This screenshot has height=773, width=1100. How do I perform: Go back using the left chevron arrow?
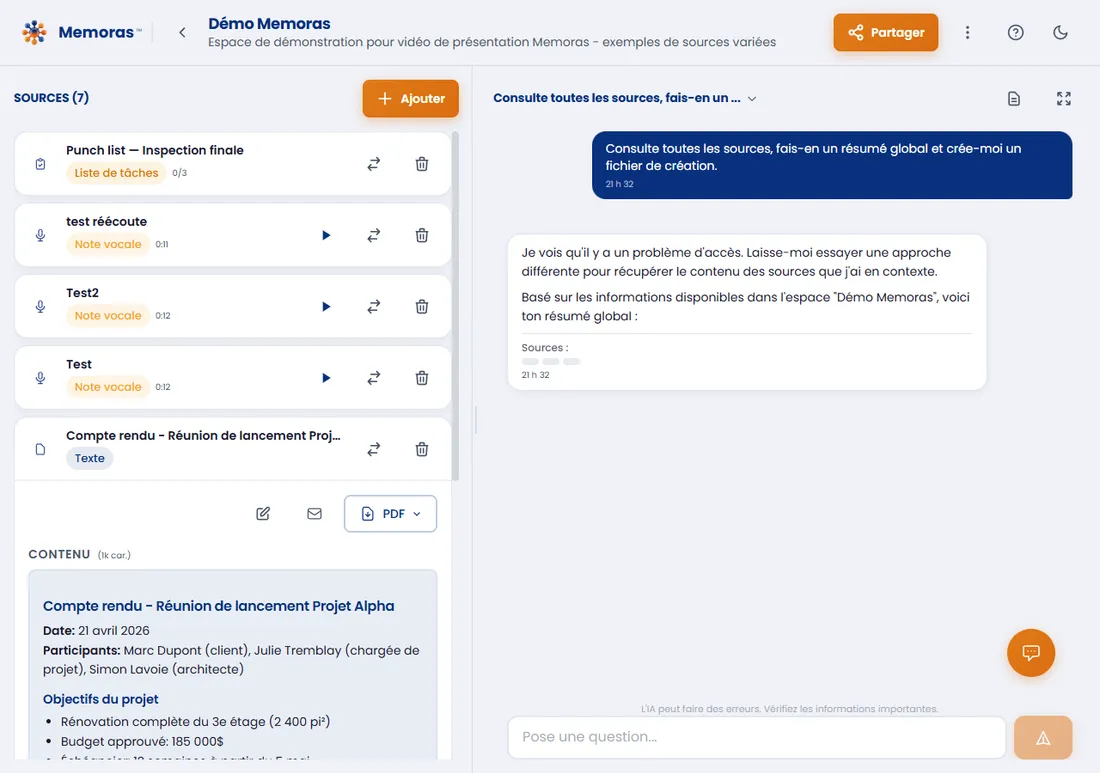(x=182, y=32)
